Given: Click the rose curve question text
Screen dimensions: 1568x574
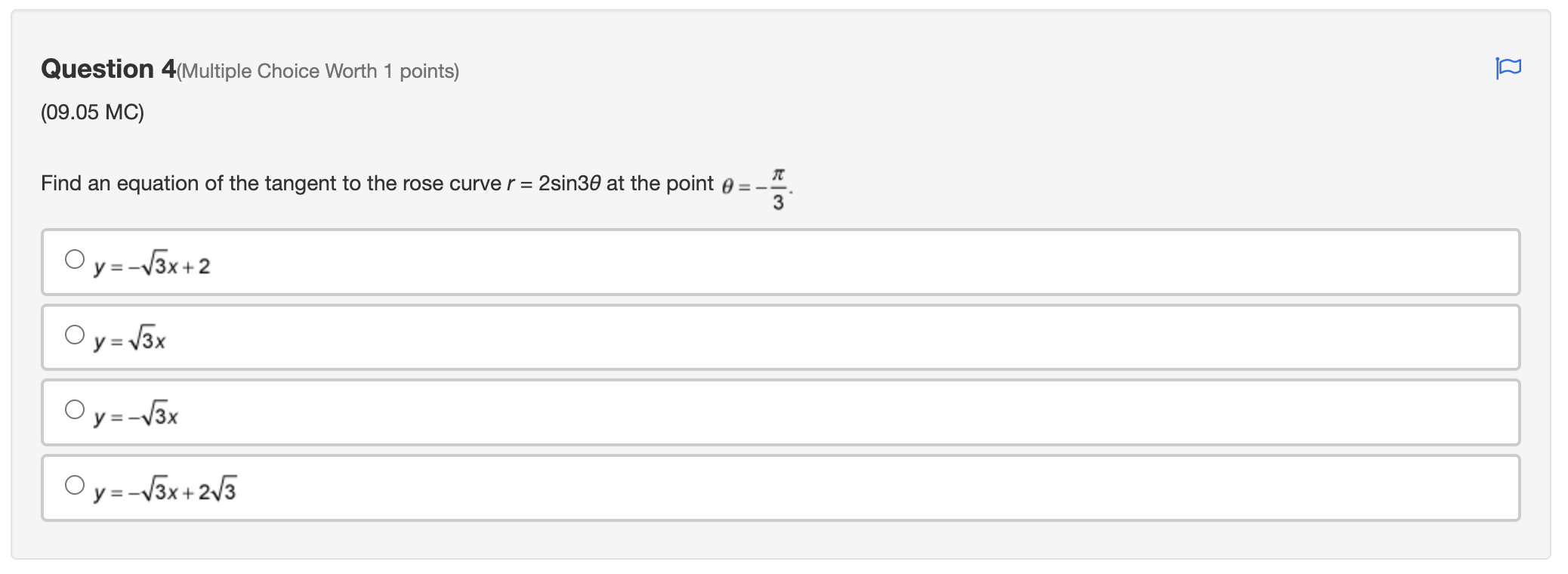Looking at the screenshot, I should [x=378, y=183].
